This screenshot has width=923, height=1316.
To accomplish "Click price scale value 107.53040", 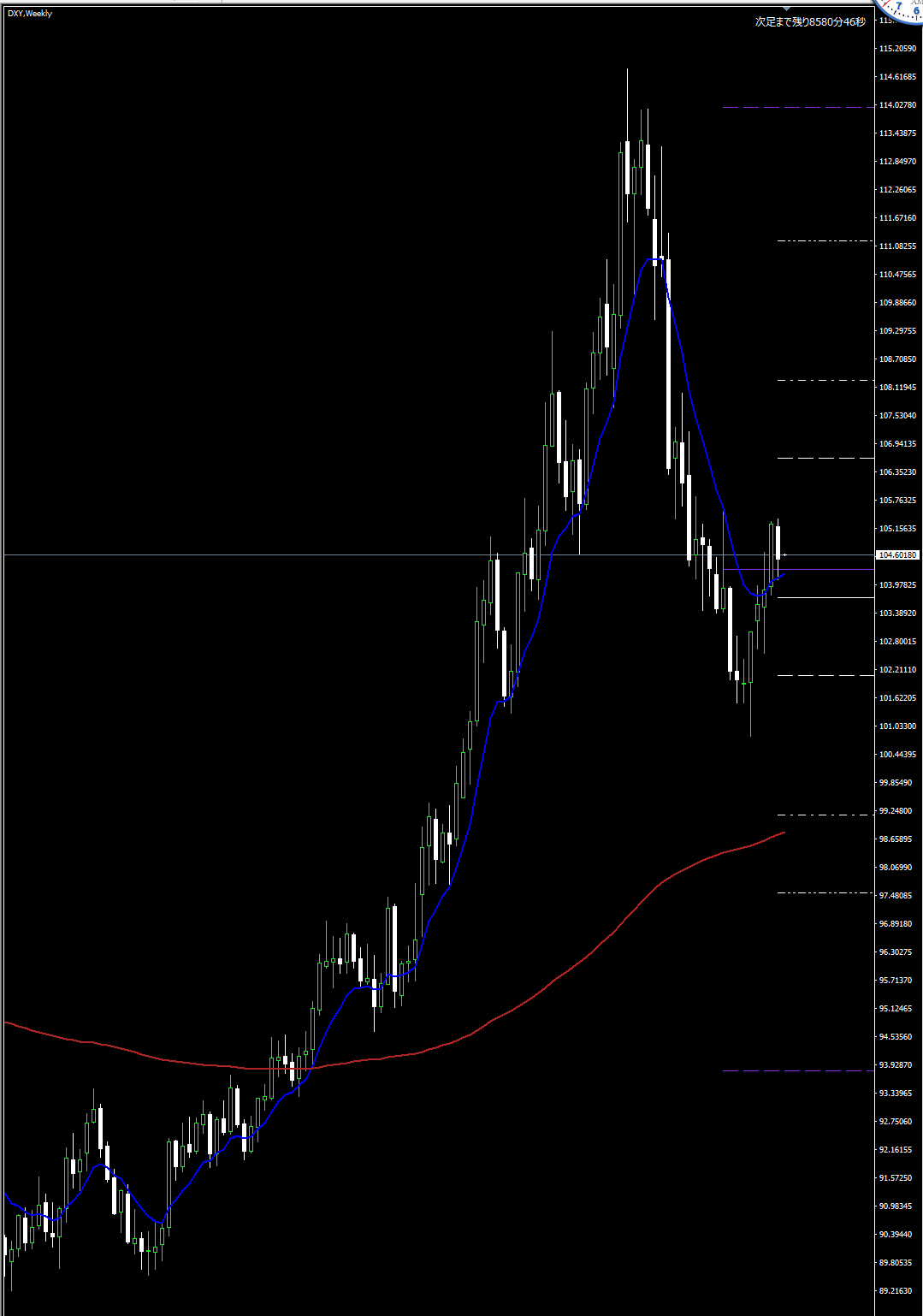I will click(x=897, y=416).
